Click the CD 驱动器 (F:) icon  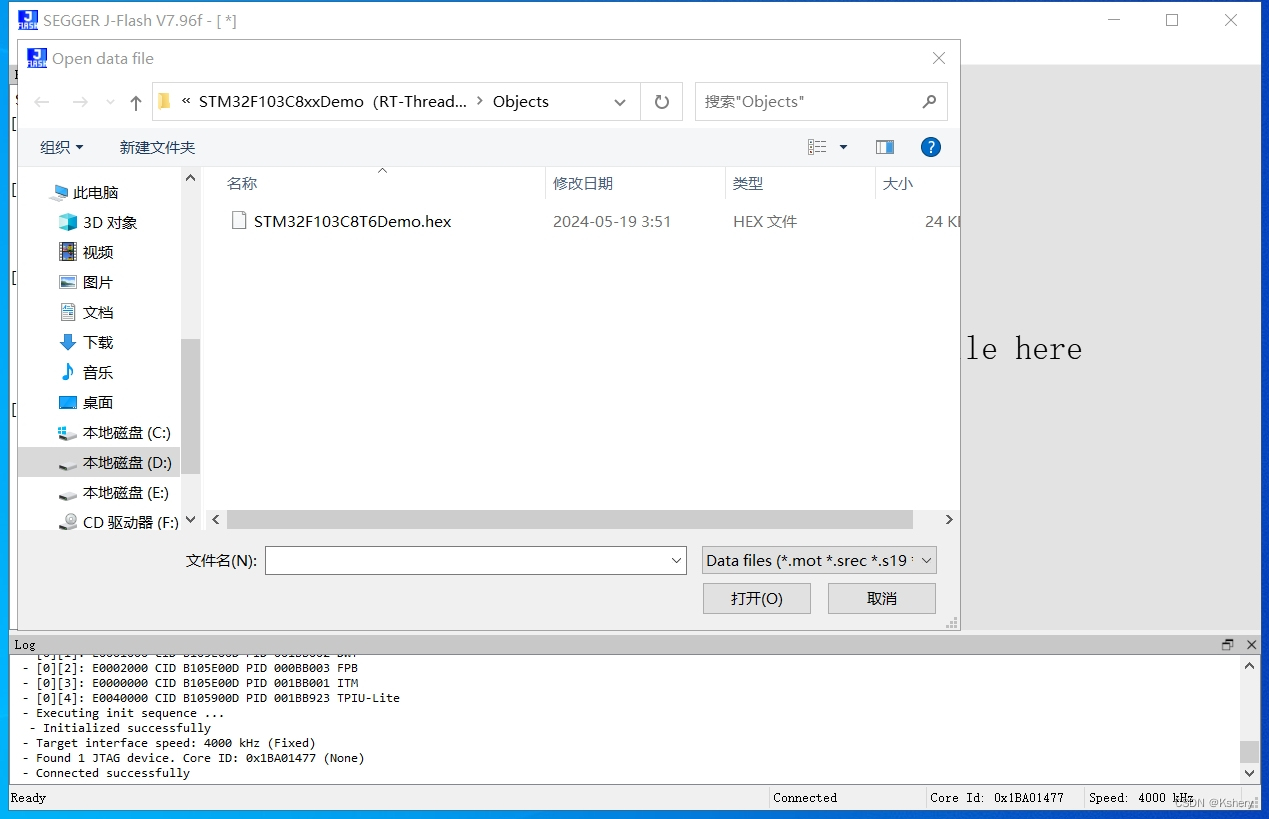(68, 522)
